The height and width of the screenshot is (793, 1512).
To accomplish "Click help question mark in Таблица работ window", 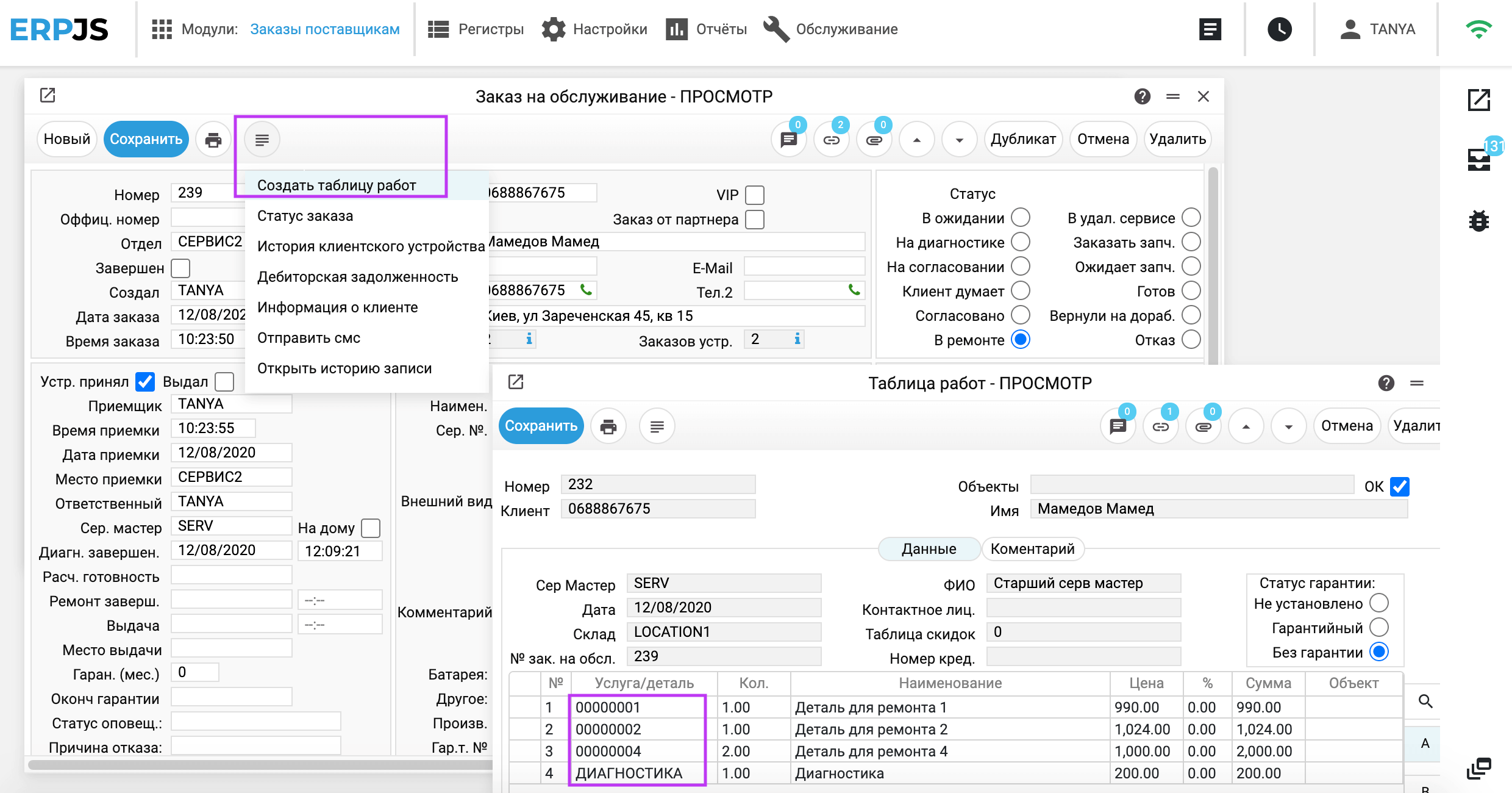I will [x=1386, y=383].
